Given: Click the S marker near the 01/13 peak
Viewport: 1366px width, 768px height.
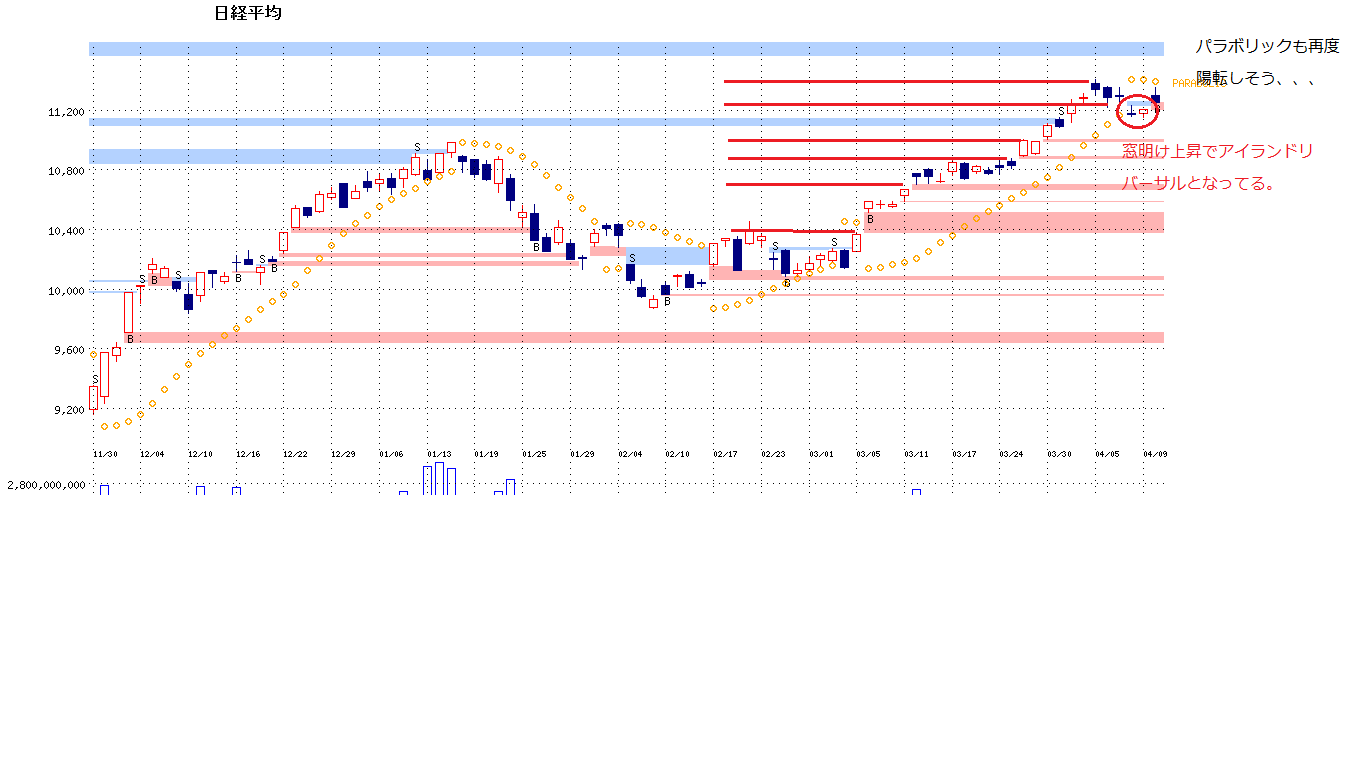Looking at the screenshot, I should pos(417,148).
